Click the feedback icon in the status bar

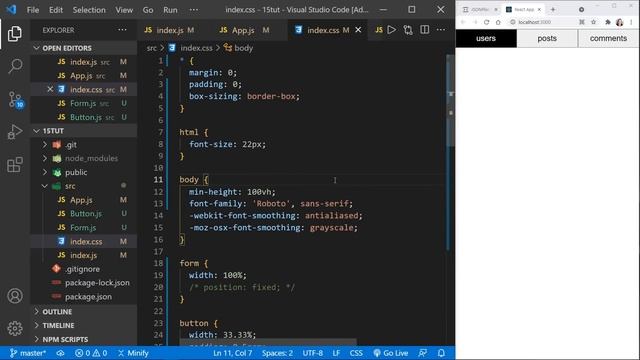[x=423, y=353]
